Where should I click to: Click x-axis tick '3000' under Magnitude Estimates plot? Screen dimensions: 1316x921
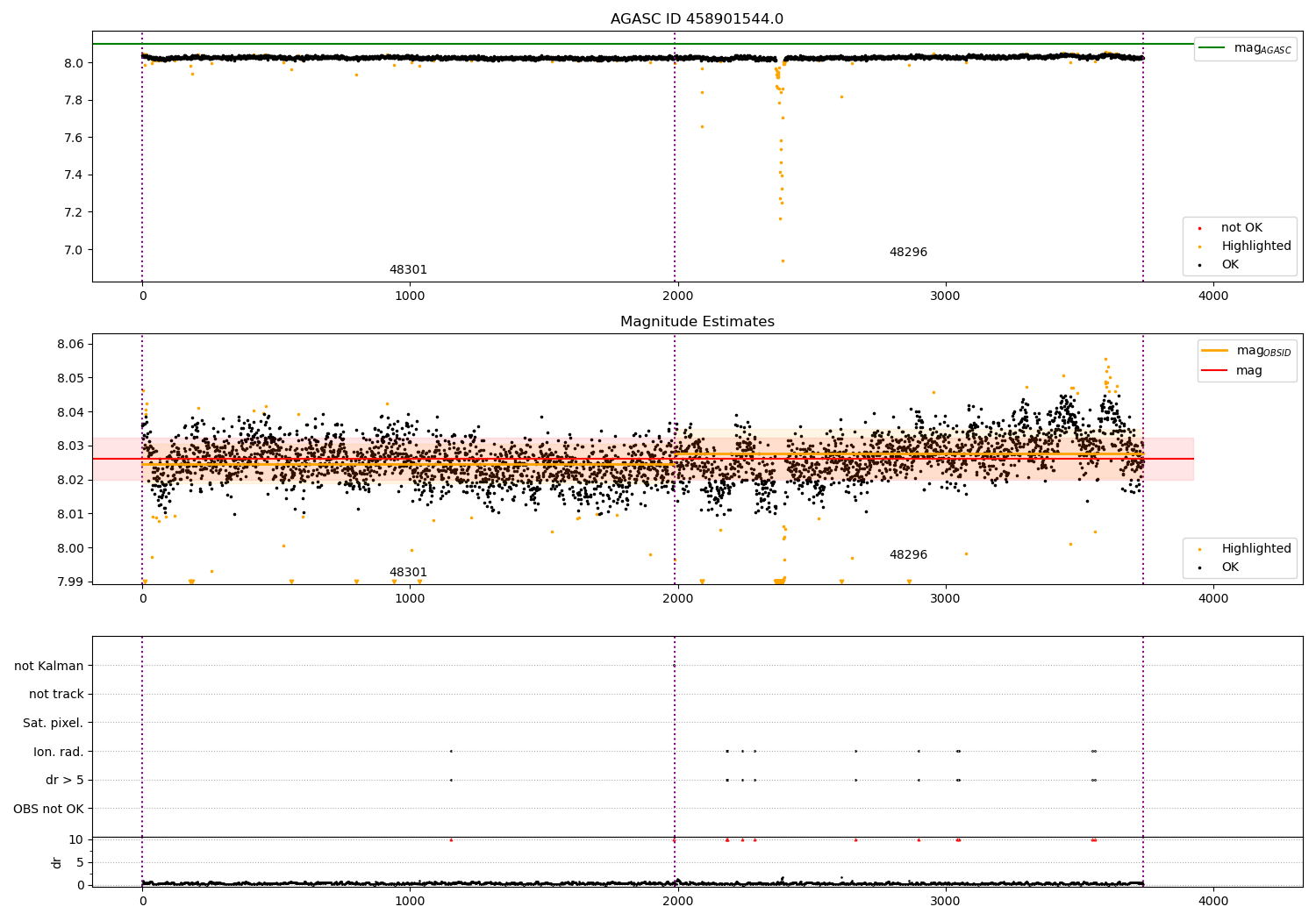click(946, 599)
